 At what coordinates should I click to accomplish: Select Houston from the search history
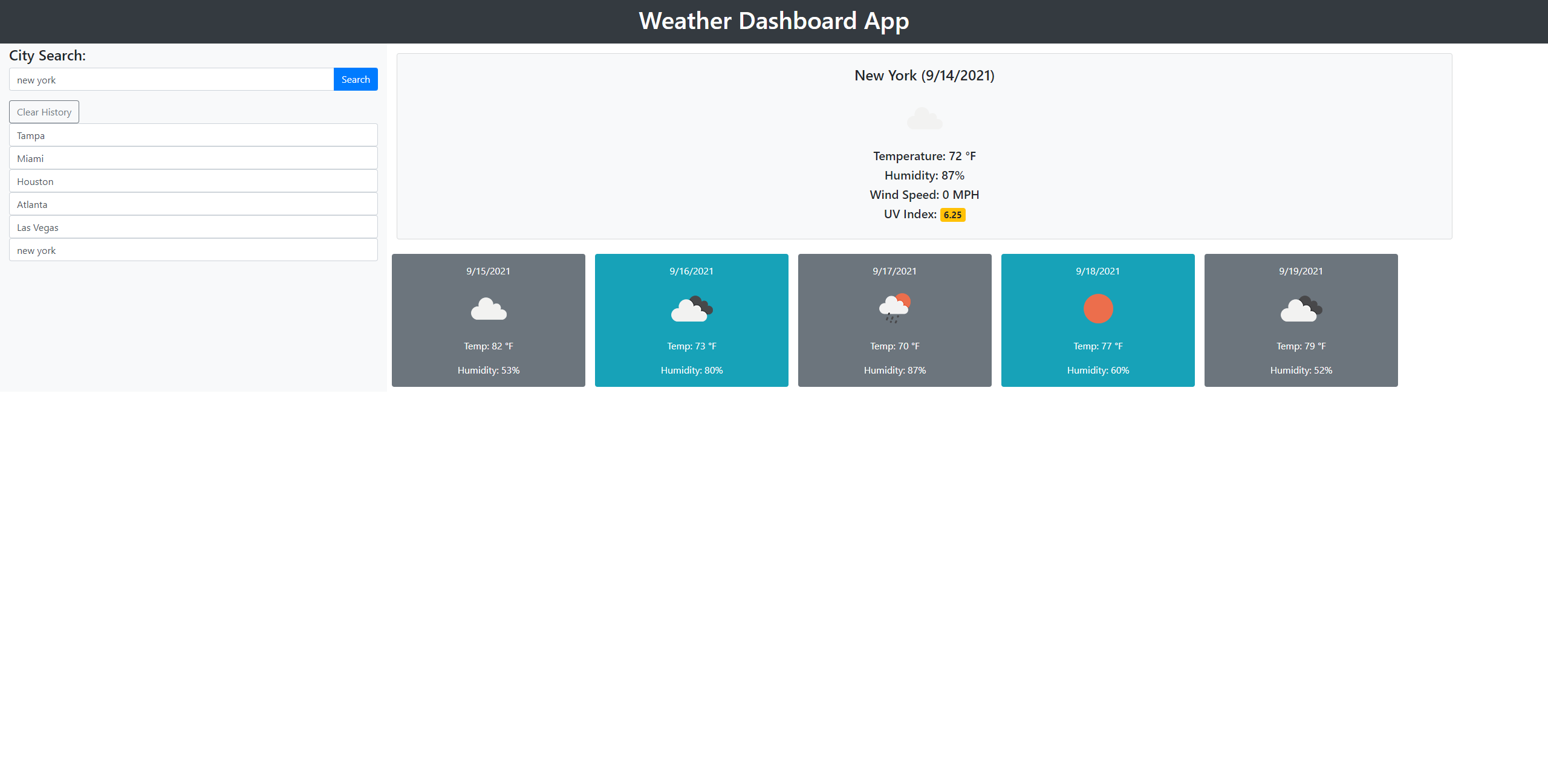pyautogui.click(x=193, y=181)
